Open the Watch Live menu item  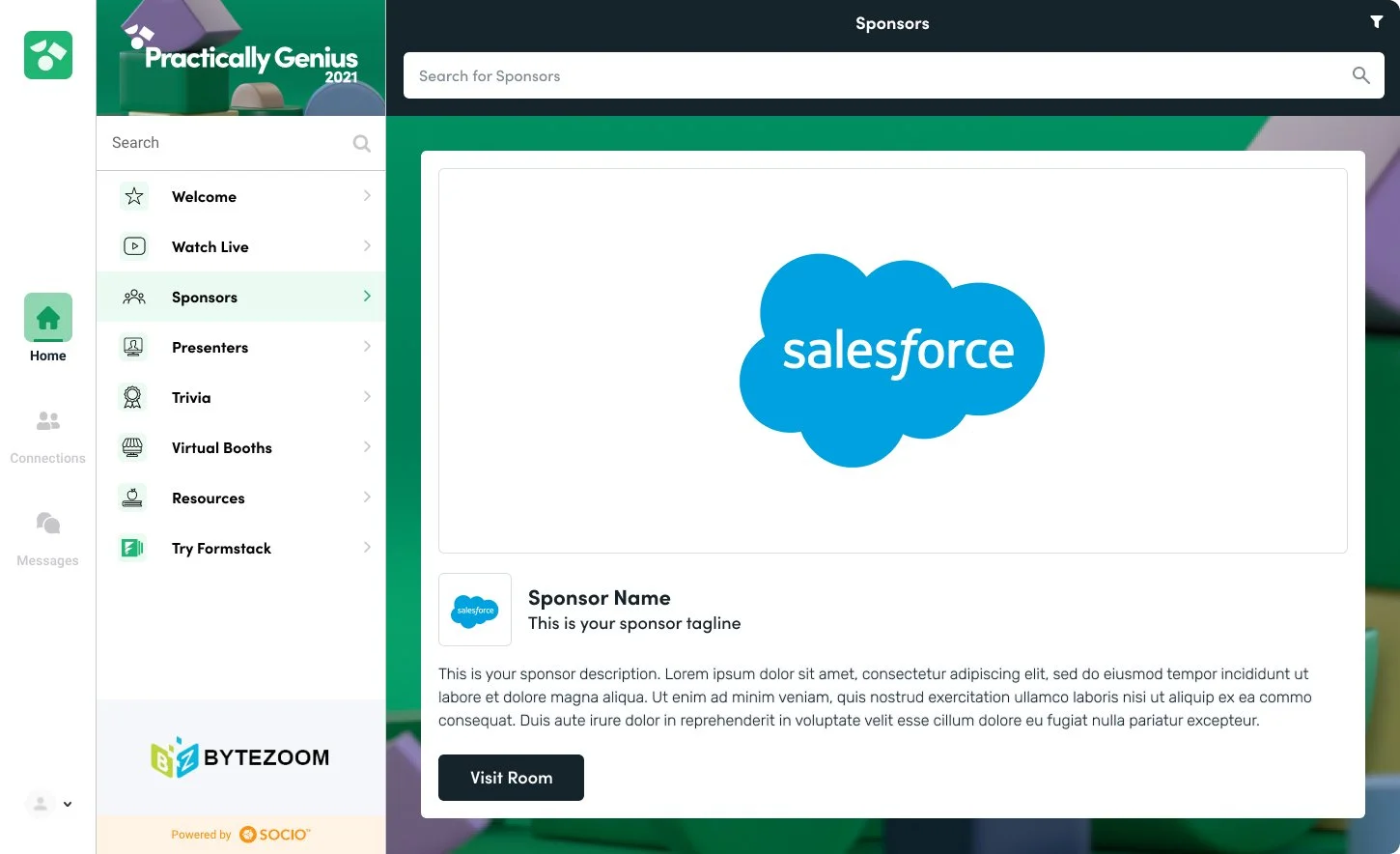pos(241,246)
